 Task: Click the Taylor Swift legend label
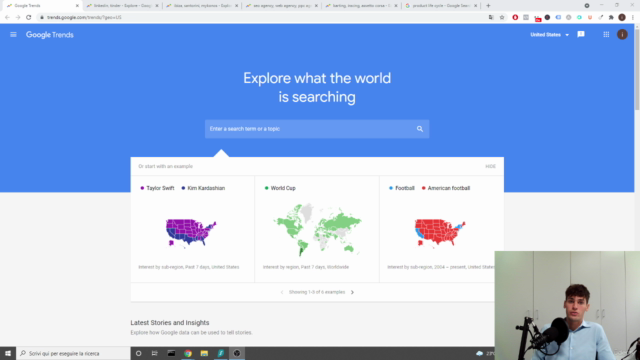pos(160,188)
